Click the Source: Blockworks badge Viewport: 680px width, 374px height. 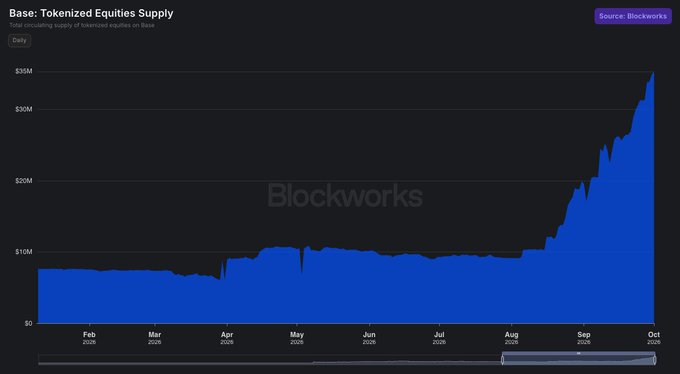tap(633, 16)
